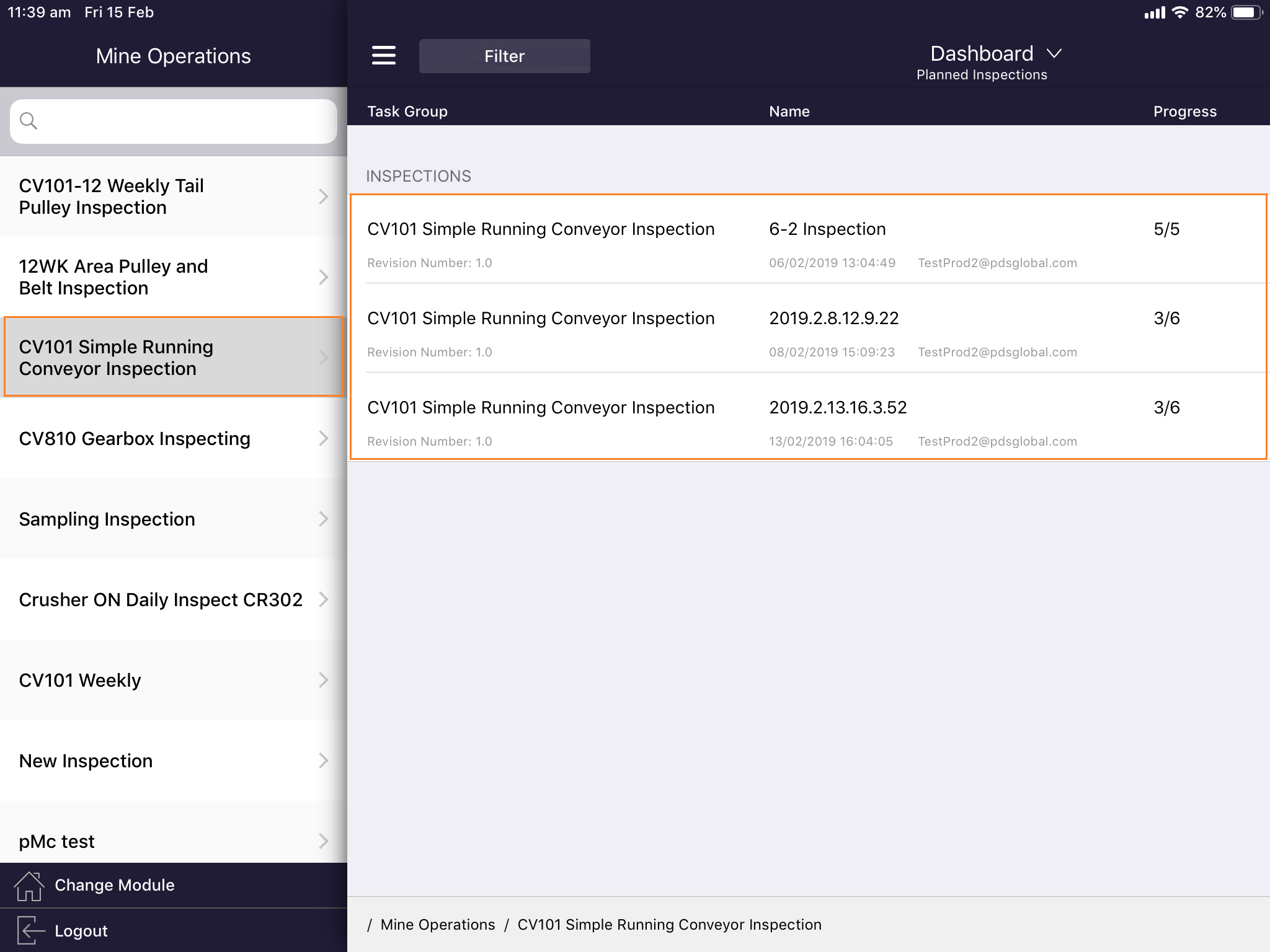This screenshot has width=1270, height=952.
Task: Open the hamburger menu icon
Action: coord(383,55)
